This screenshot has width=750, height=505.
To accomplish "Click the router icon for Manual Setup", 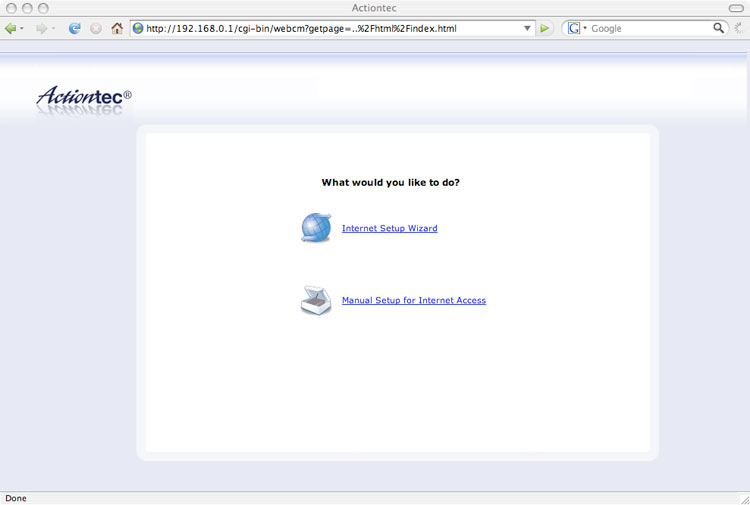I will [x=316, y=300].
